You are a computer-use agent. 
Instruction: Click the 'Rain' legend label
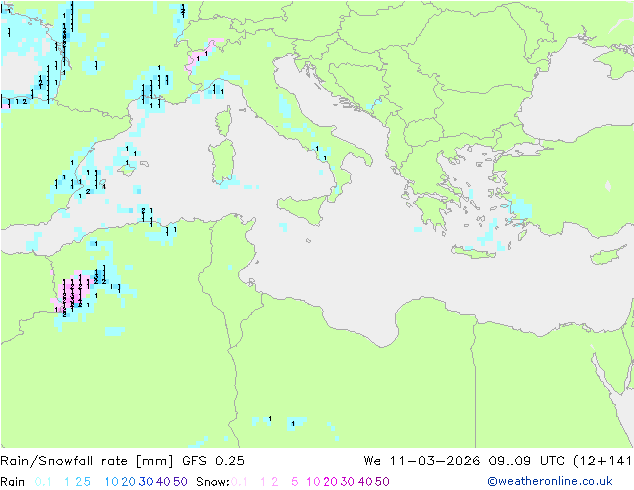pos(13,482)
